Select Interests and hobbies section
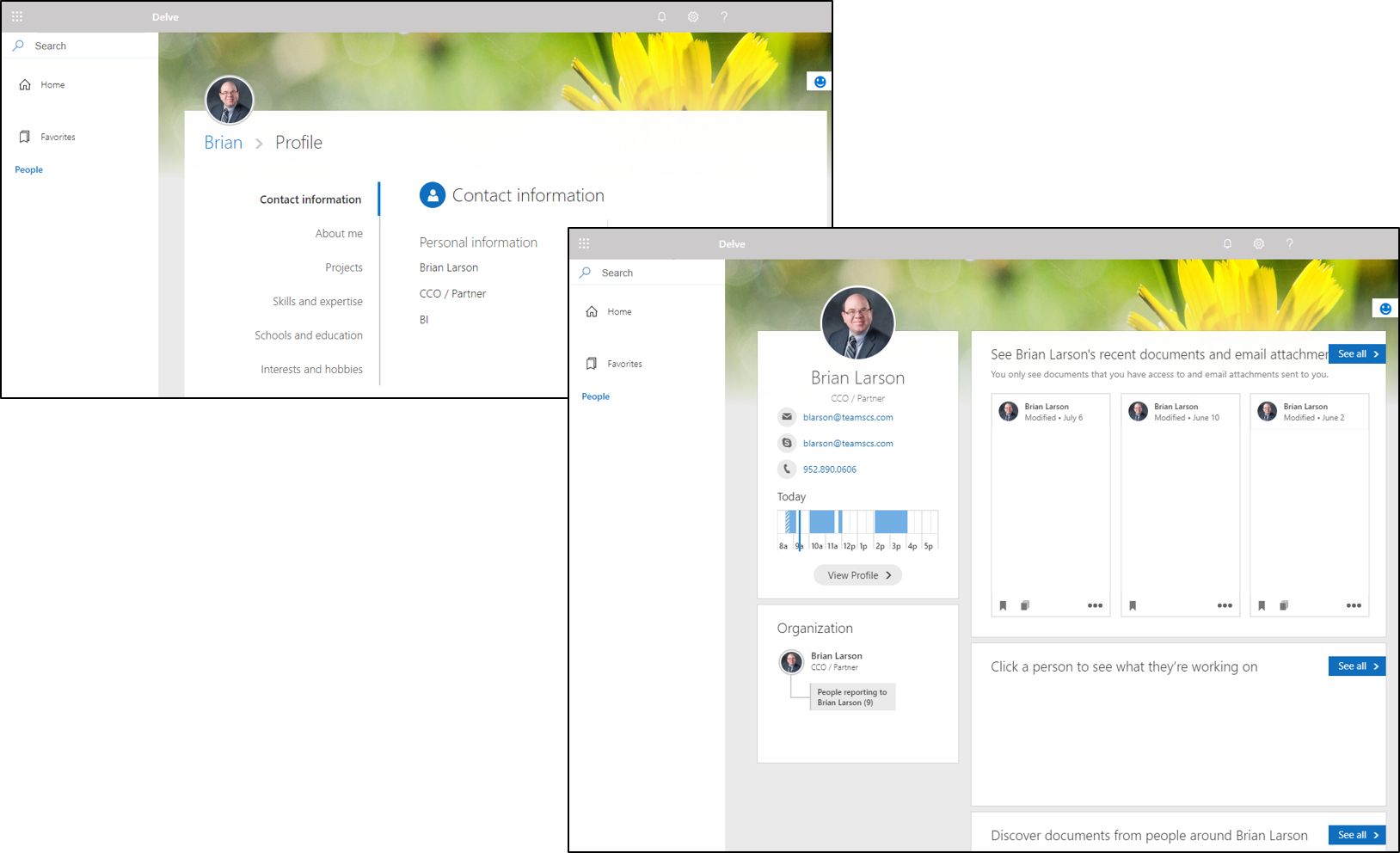Screen dimensions: 1400x853 pyautogui.click(x=311, y=369)
